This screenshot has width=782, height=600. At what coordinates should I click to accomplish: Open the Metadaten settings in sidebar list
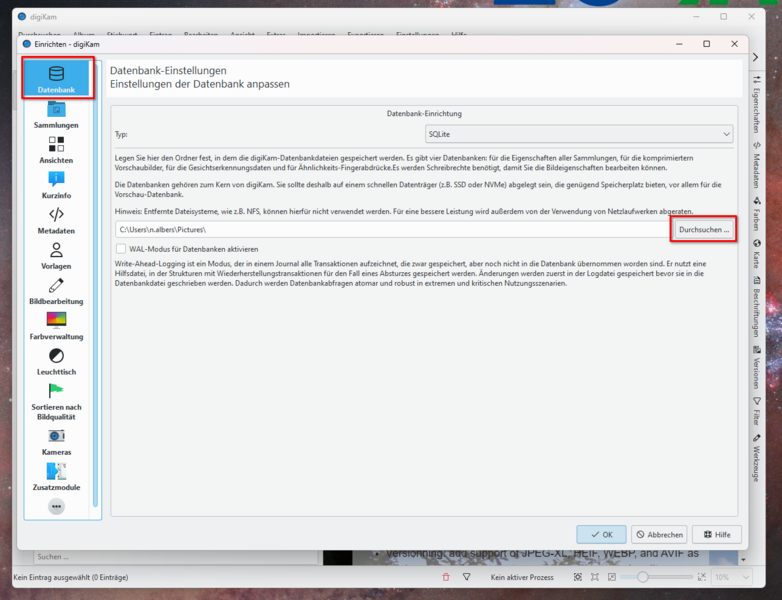pyautogui.click(x=56, y=220)
